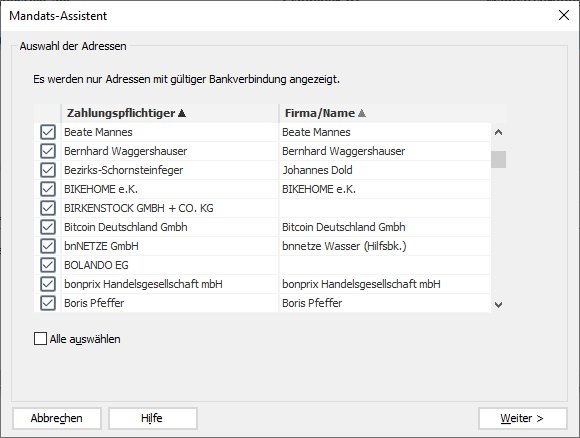
Task: Close the Mandats-Assistent dialog
Action: point(564,15)
